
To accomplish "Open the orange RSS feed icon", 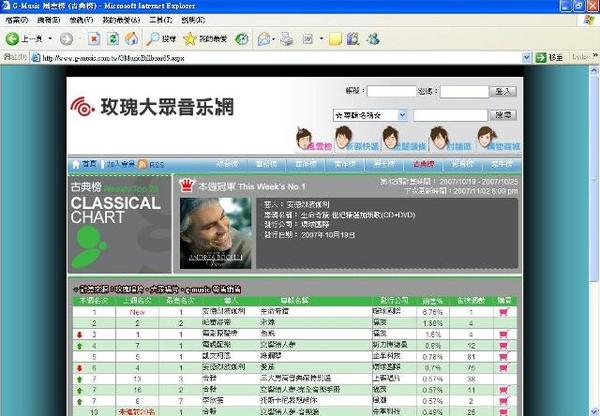I will (142, 164).
